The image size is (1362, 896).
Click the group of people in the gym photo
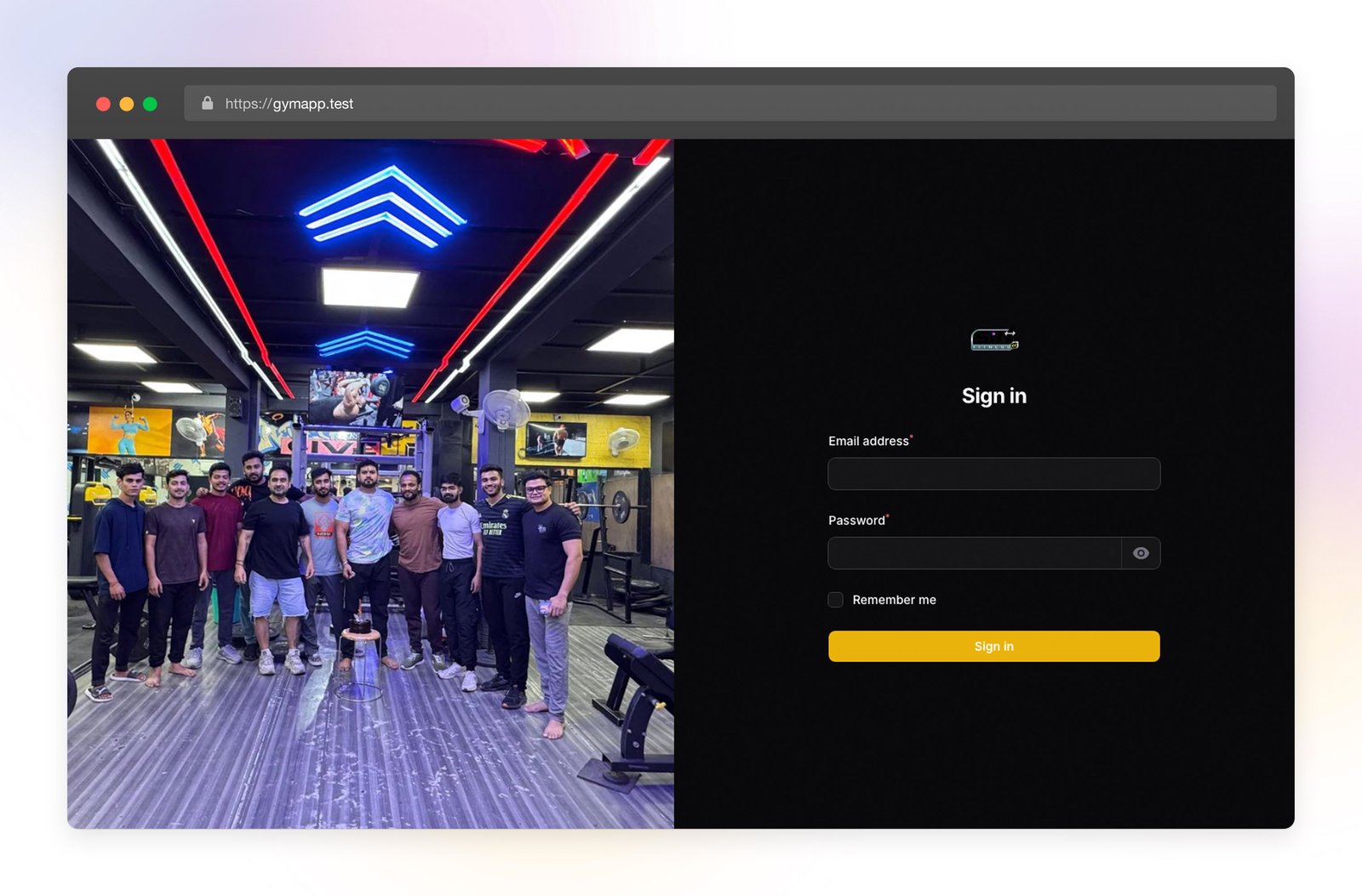(340, 562)
